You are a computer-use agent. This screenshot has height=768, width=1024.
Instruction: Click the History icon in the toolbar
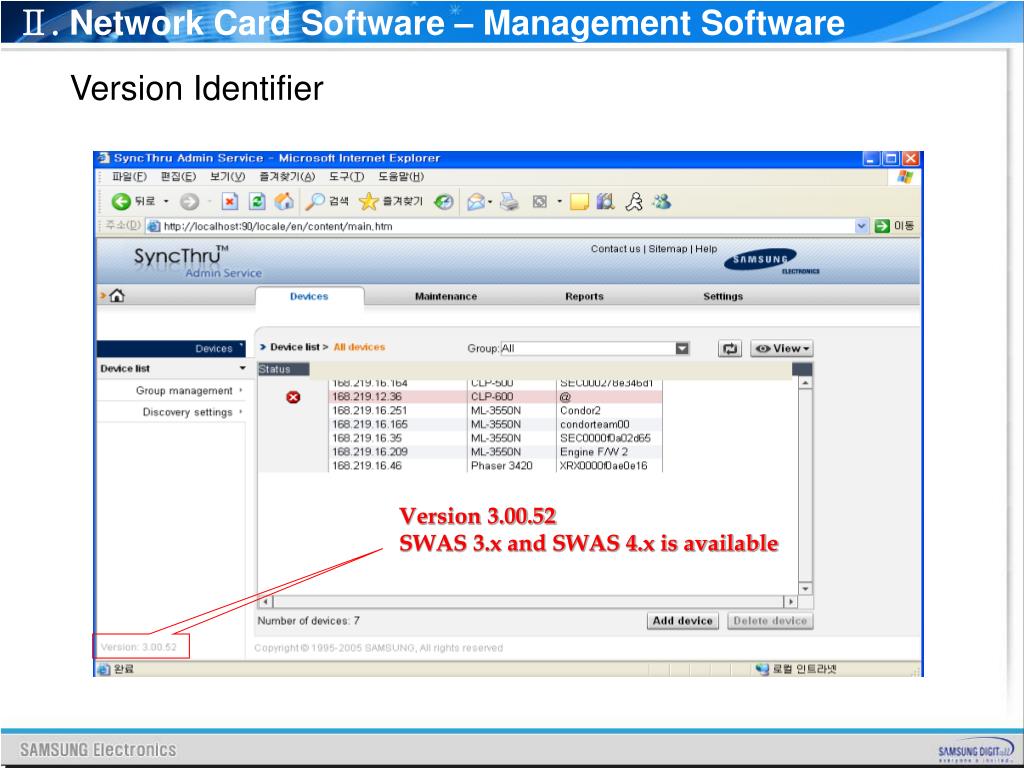443,202
